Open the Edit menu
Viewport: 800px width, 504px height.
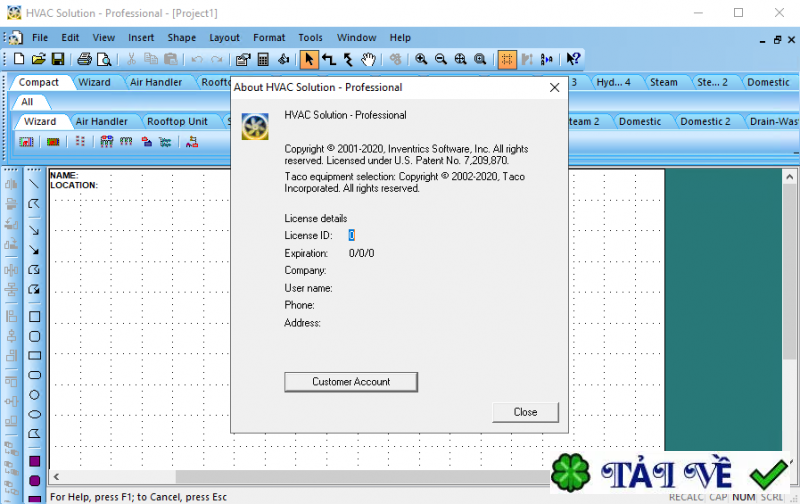[70, 38]
